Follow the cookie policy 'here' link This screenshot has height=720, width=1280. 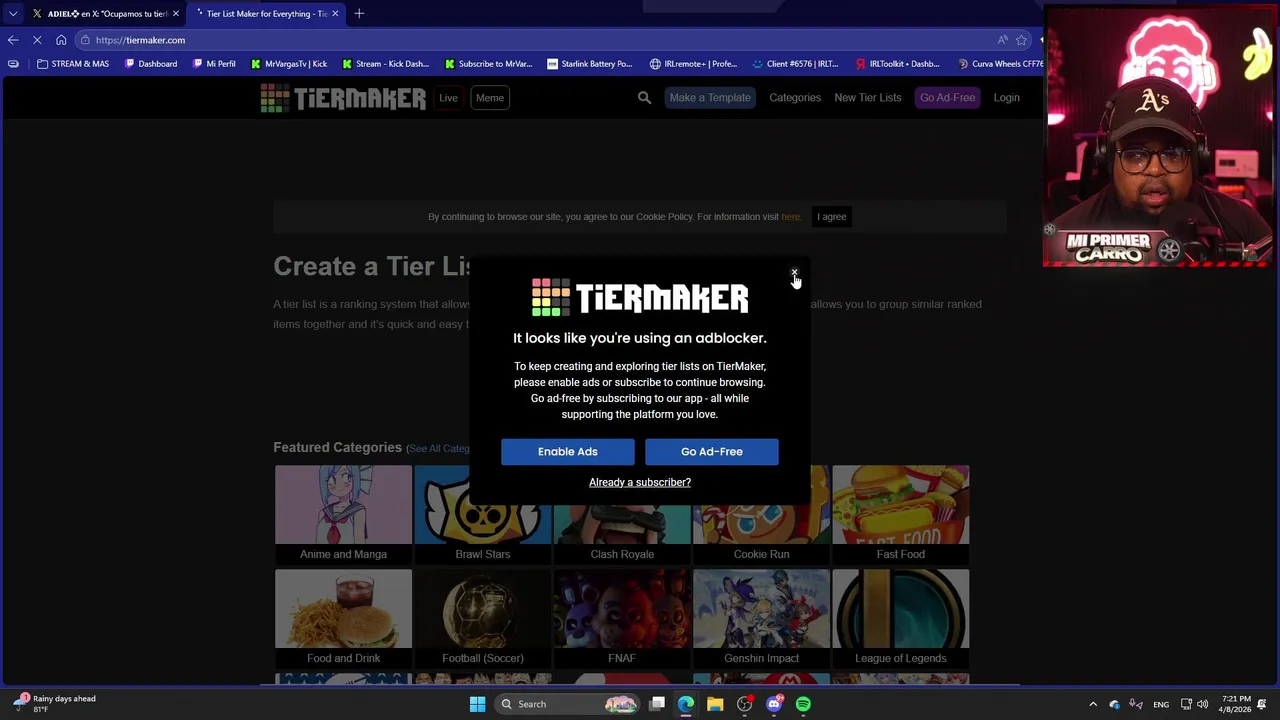(790, 216)
